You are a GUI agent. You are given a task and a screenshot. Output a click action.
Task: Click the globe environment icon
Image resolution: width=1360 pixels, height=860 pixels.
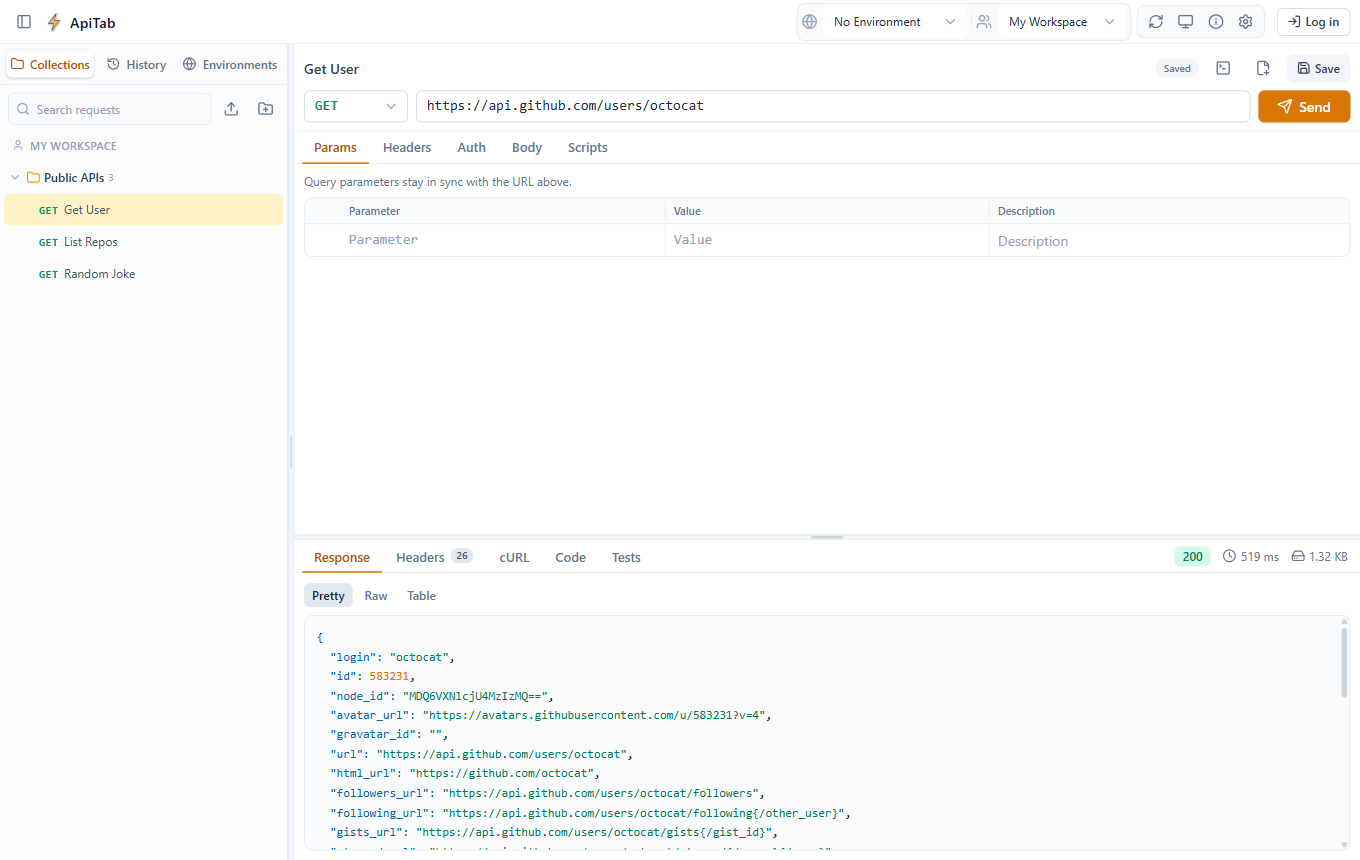click(810, 22)
